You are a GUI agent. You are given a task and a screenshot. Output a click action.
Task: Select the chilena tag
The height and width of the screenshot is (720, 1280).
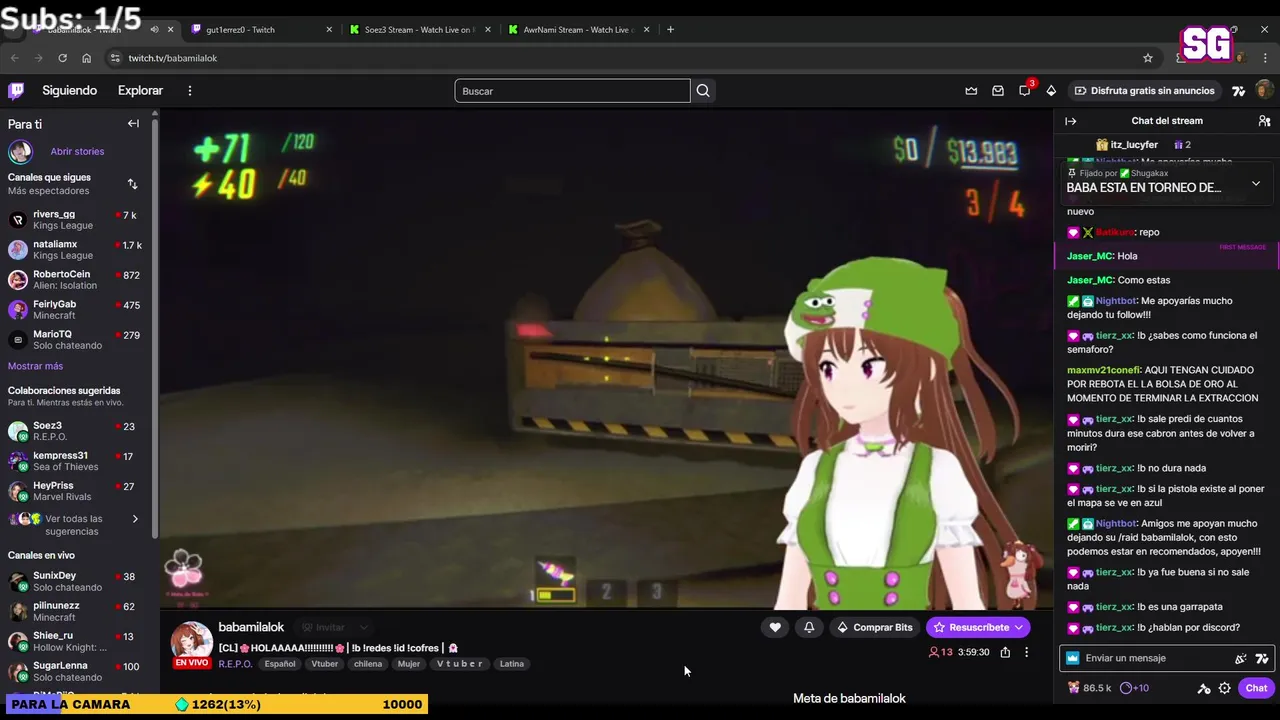click(368, 664)
